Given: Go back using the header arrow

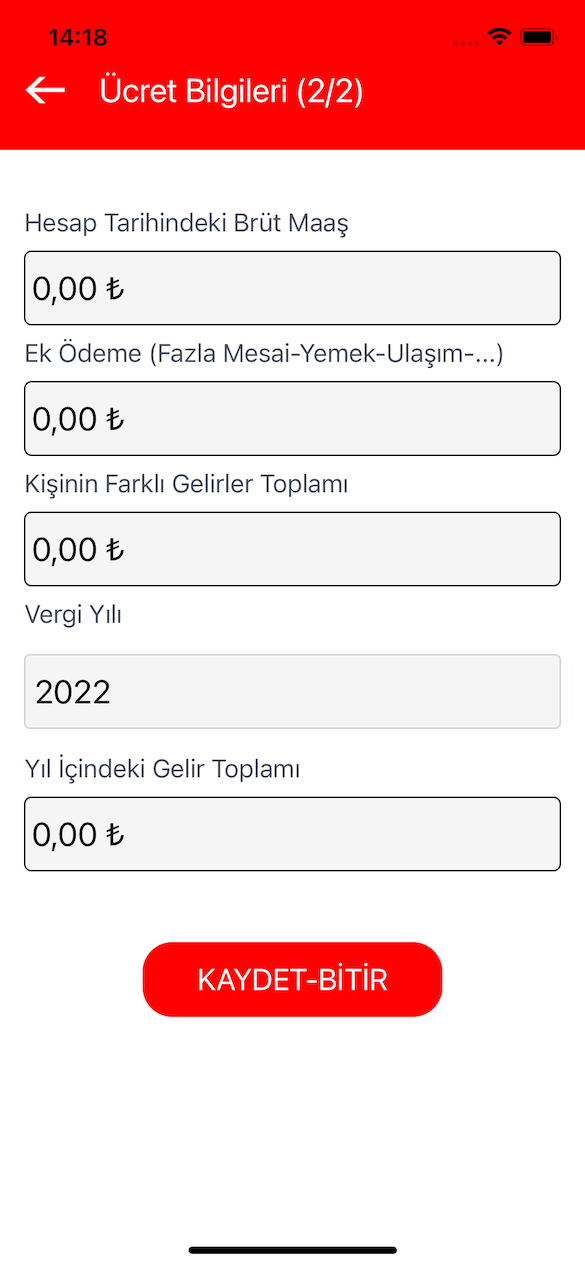Looking at the screenshot, I should tap(45, 91).
